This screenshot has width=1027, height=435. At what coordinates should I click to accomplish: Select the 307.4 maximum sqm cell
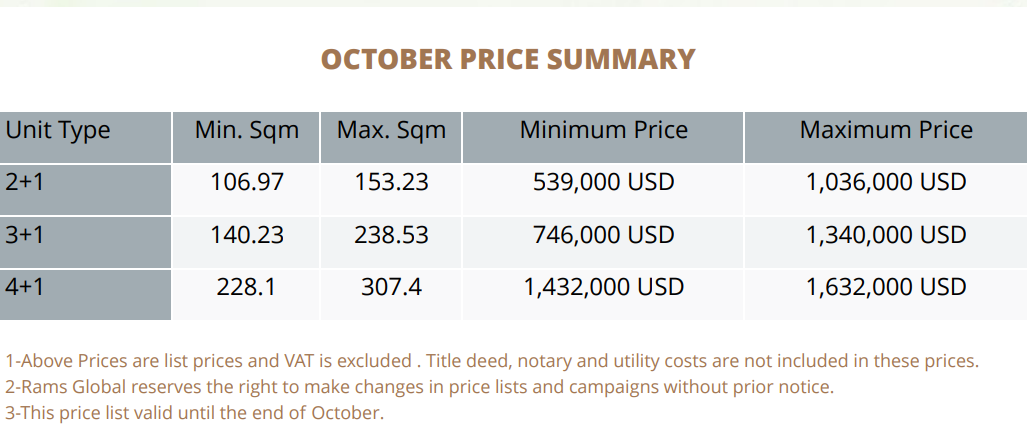click(391, 288)
